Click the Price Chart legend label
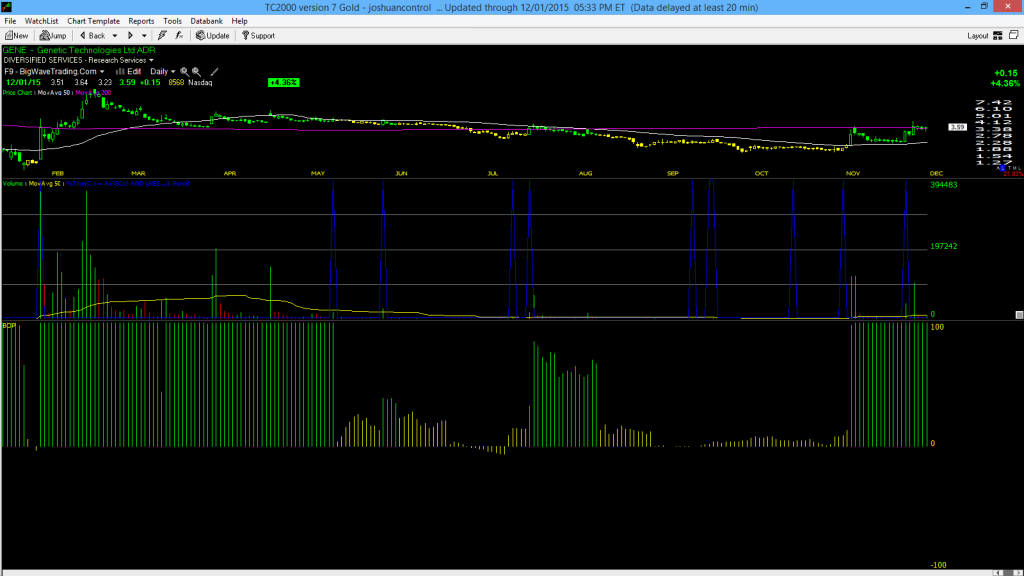 [x=17, y=93]
